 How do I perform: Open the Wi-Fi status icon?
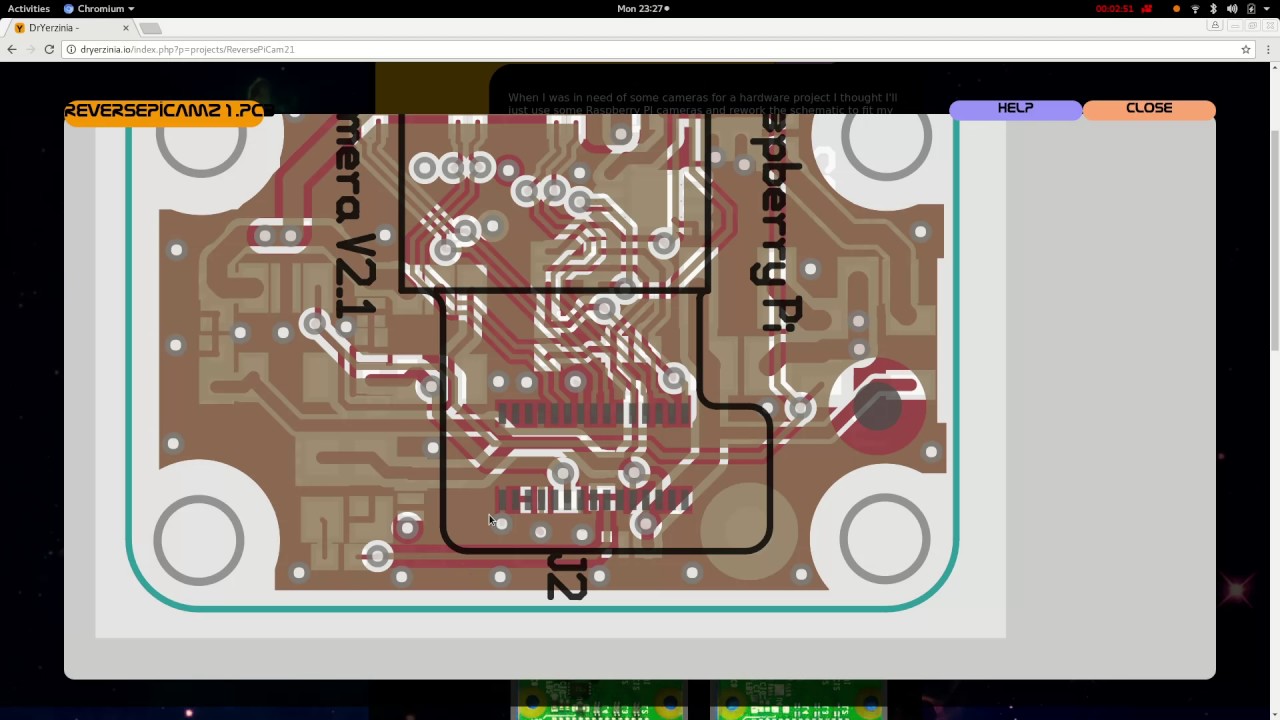[1195, 8]
